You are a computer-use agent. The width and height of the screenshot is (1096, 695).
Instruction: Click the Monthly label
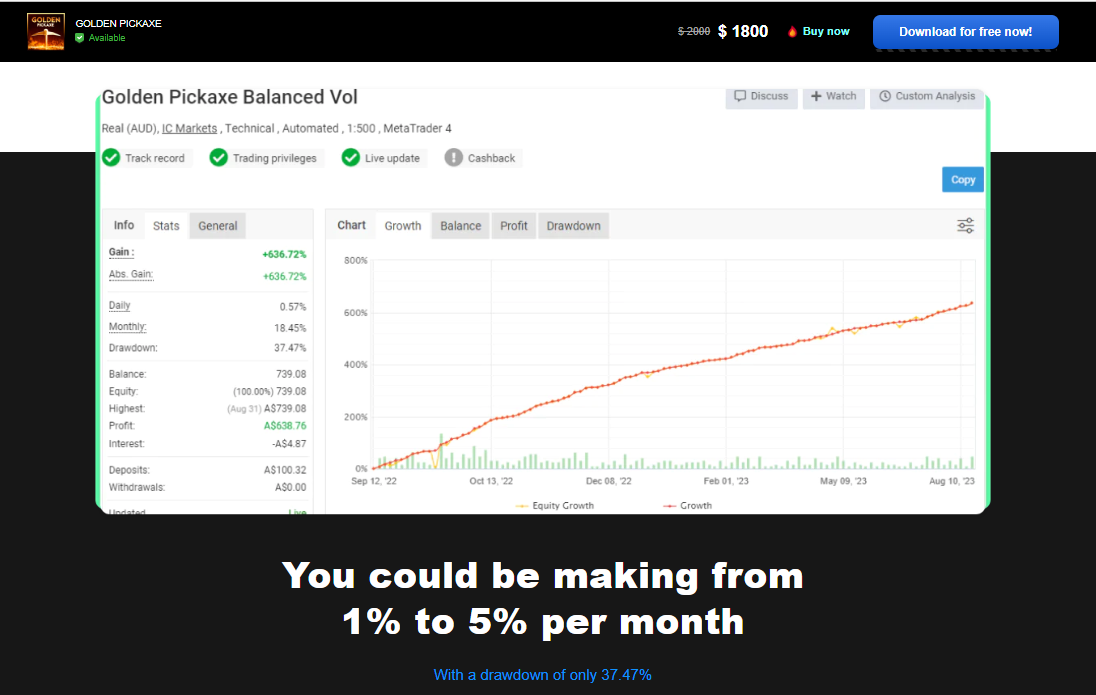click(128, 327)
